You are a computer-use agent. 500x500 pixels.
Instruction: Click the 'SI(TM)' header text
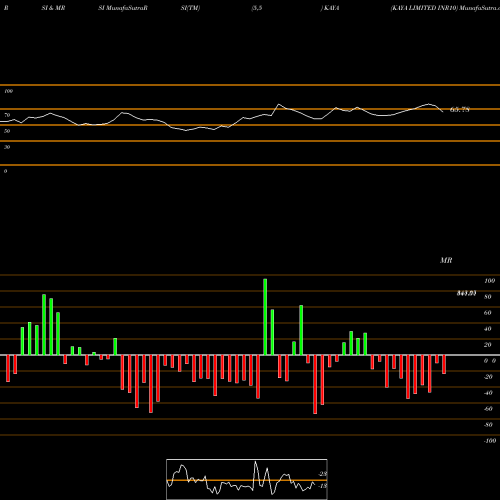190,8
